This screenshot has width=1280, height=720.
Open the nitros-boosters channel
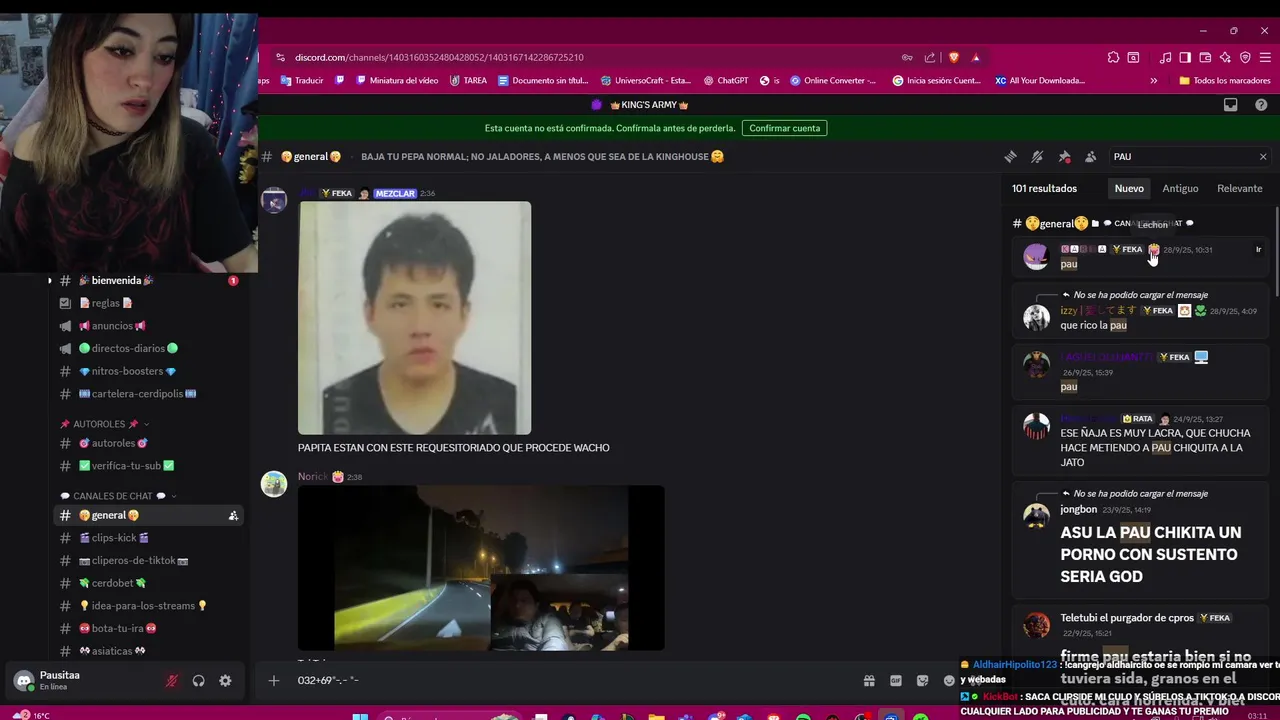point(150,371)
